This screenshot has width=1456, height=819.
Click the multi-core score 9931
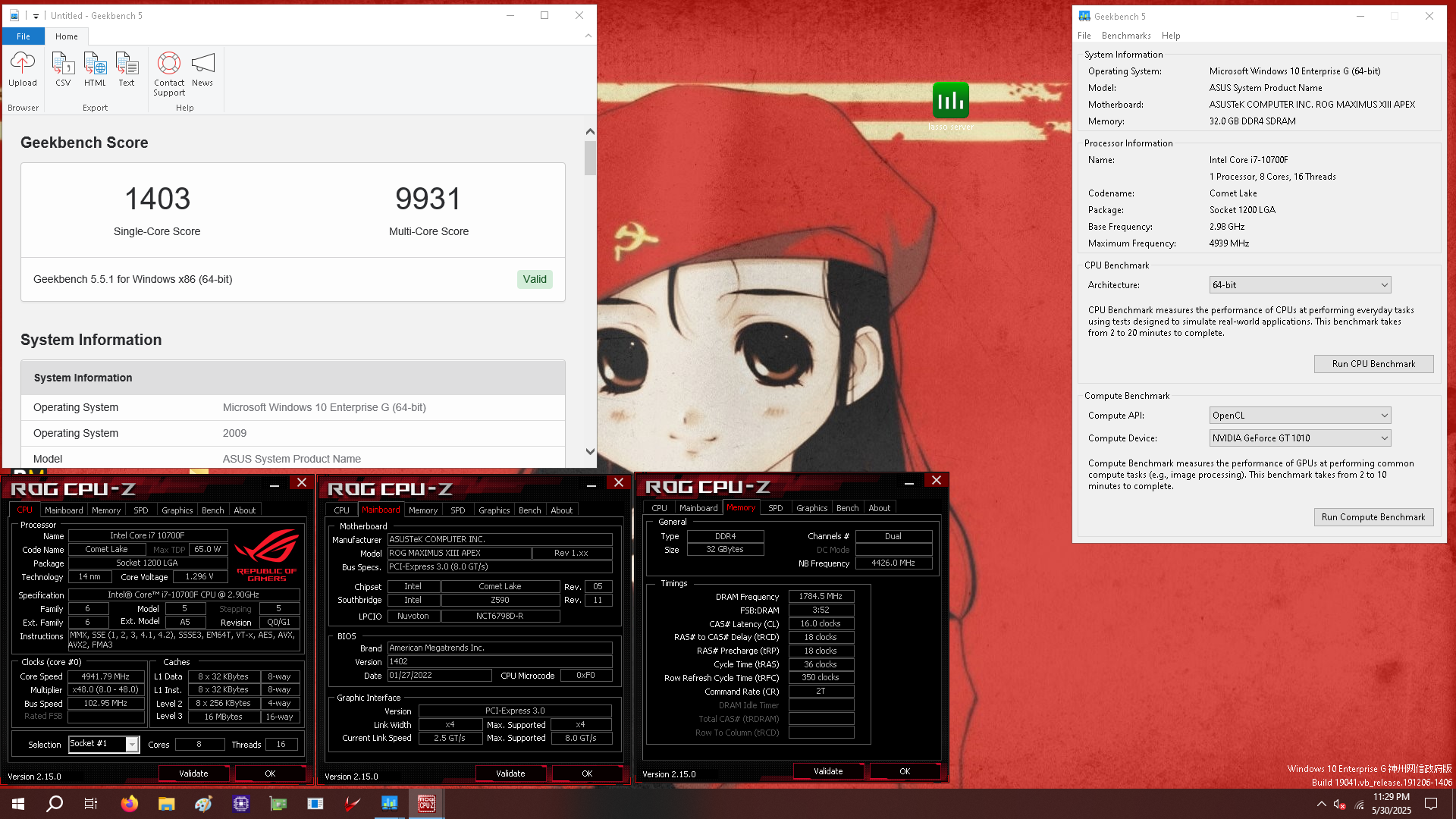pyautogui.click(x=428, y=199)
